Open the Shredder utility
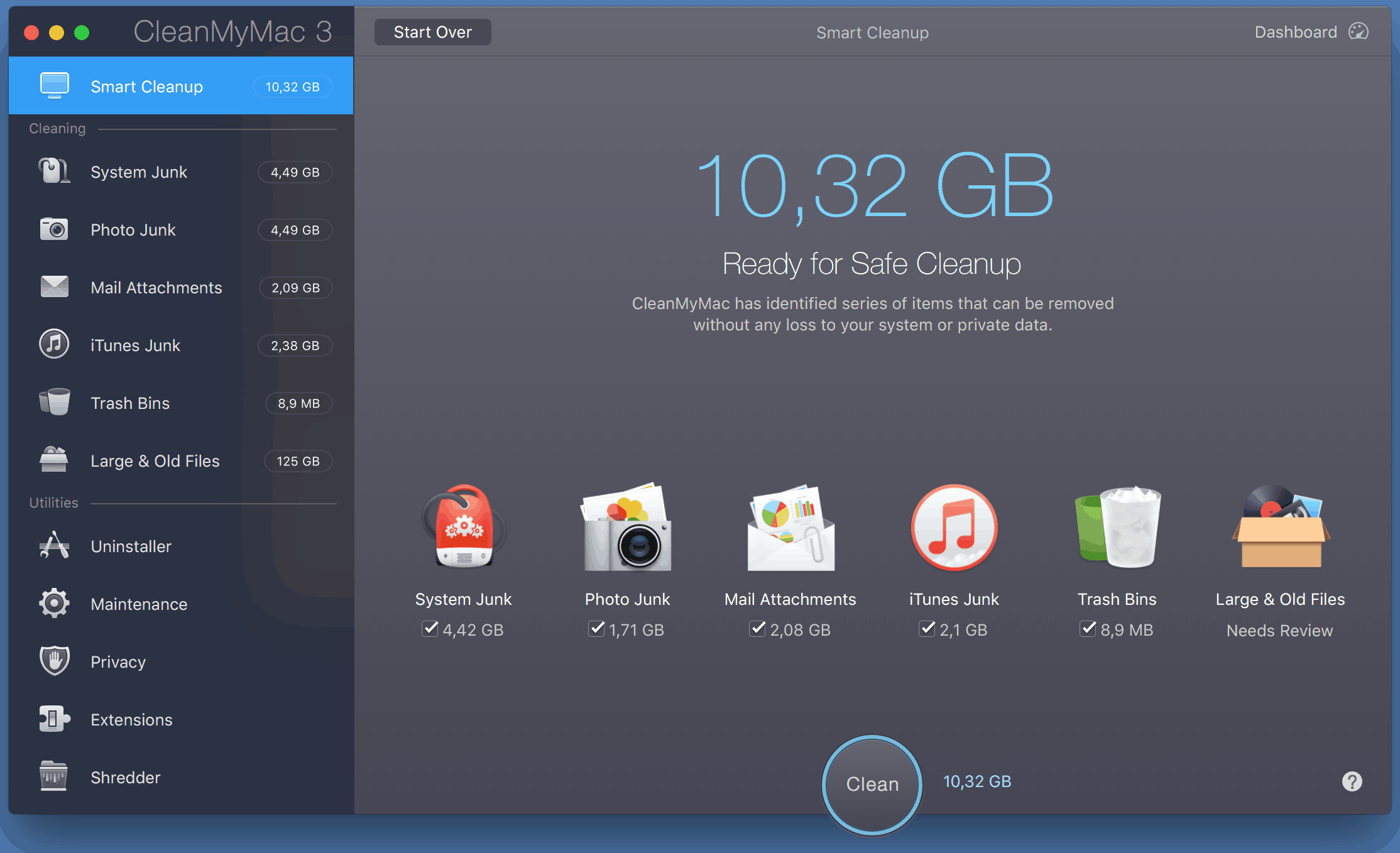 tap(125, 778)
